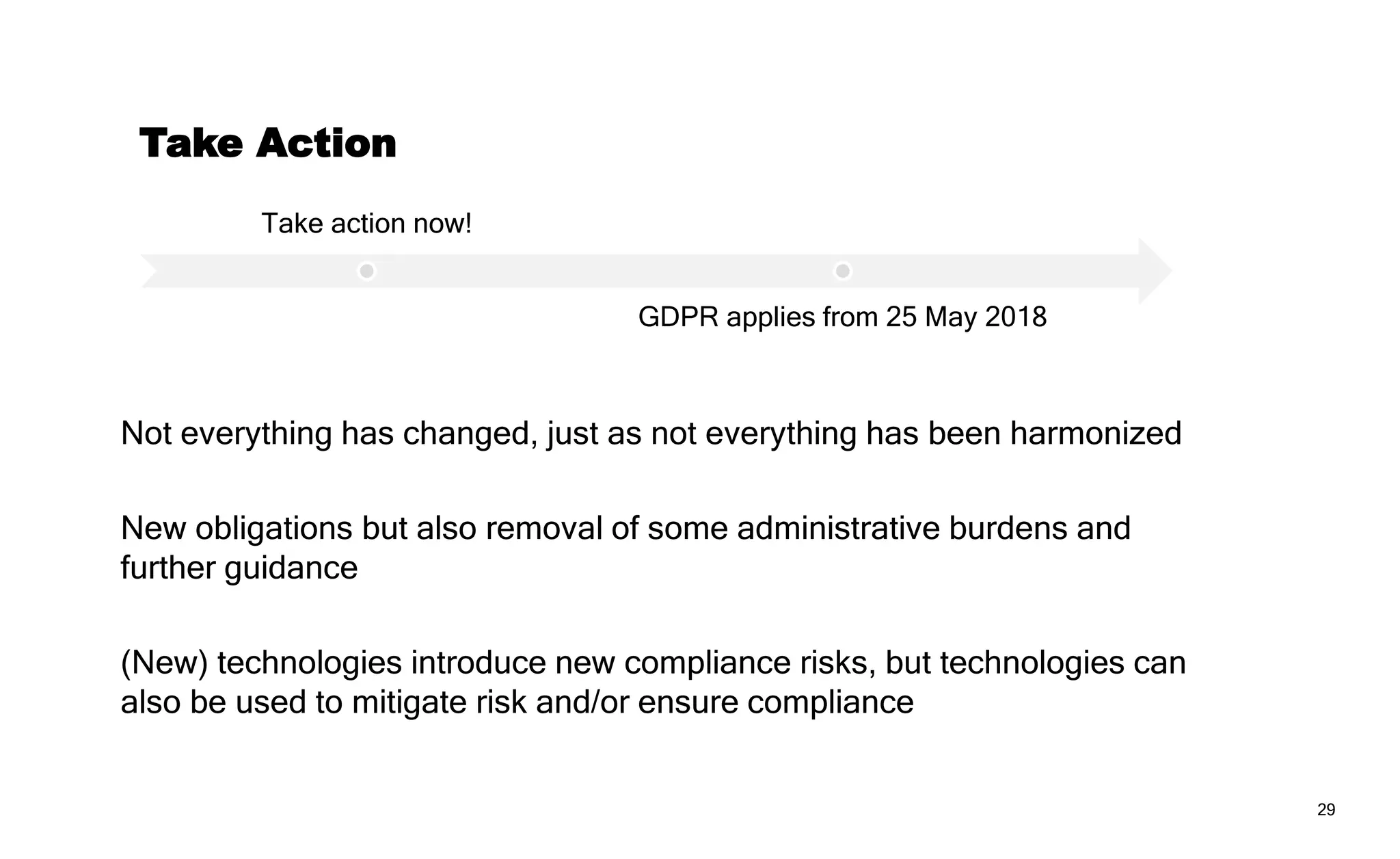The image size is (1400, 859).
Task: Click the phrase 'ensure compliance'
Action: coord(775,702)
